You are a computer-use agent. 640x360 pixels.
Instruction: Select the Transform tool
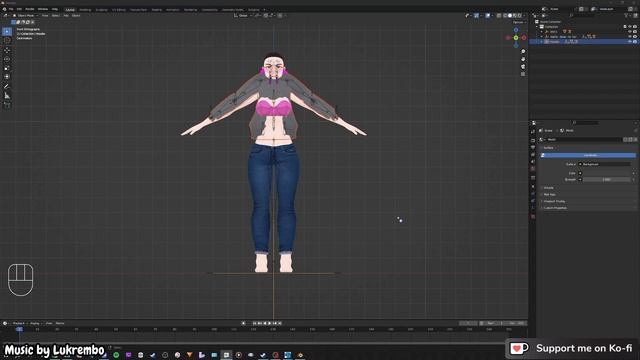(x=7, y=77)
